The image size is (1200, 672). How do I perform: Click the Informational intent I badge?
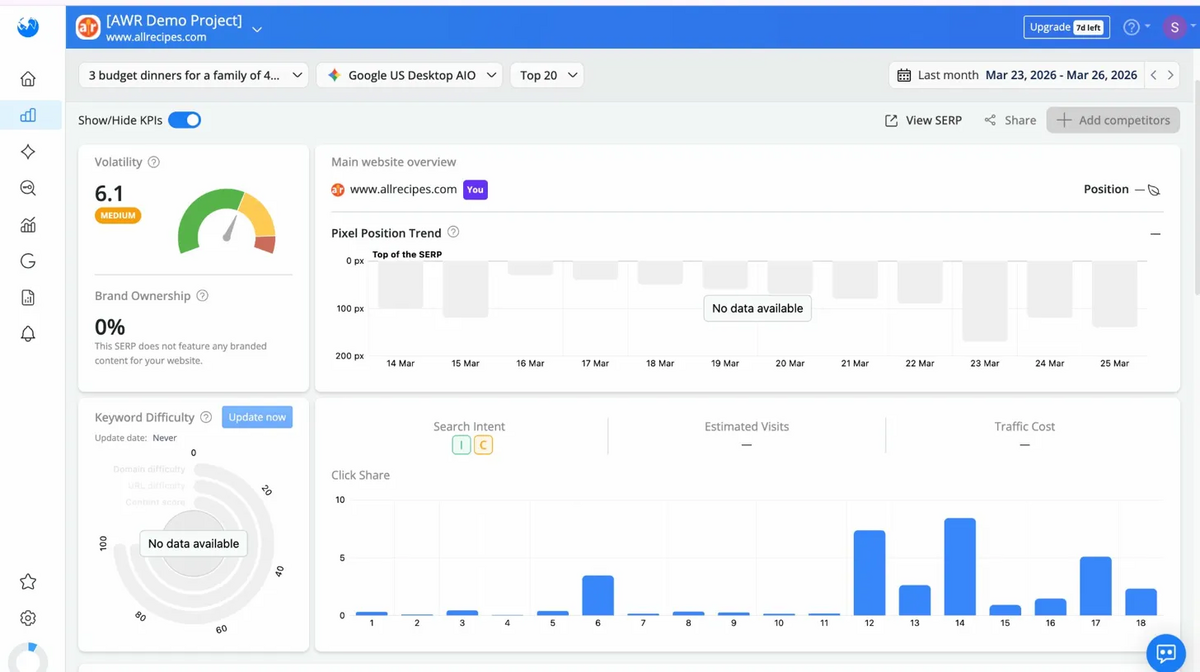[x=461, y=445]
